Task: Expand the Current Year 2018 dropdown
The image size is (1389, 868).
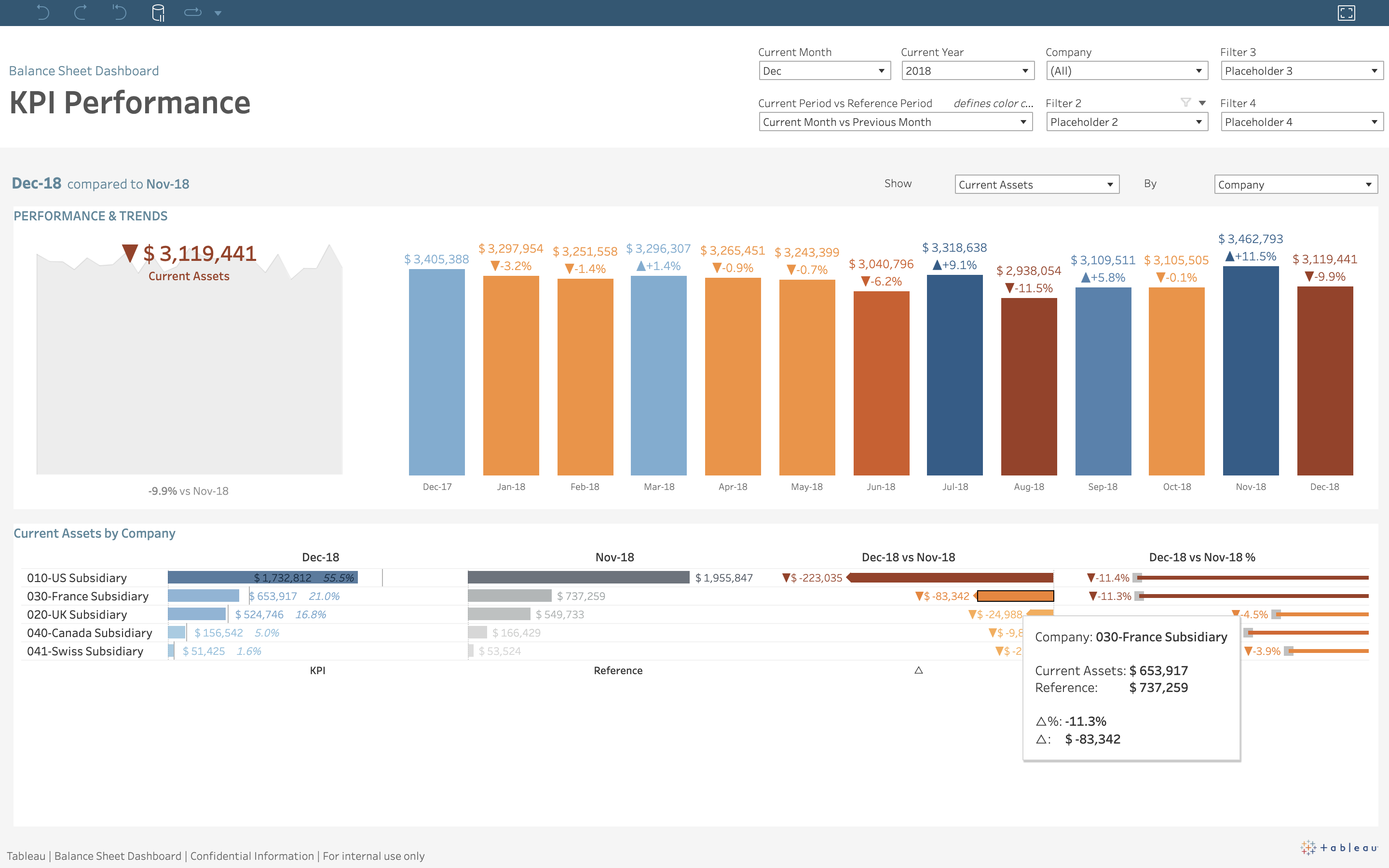Action: pyautogui.click(x=967, y=71)
